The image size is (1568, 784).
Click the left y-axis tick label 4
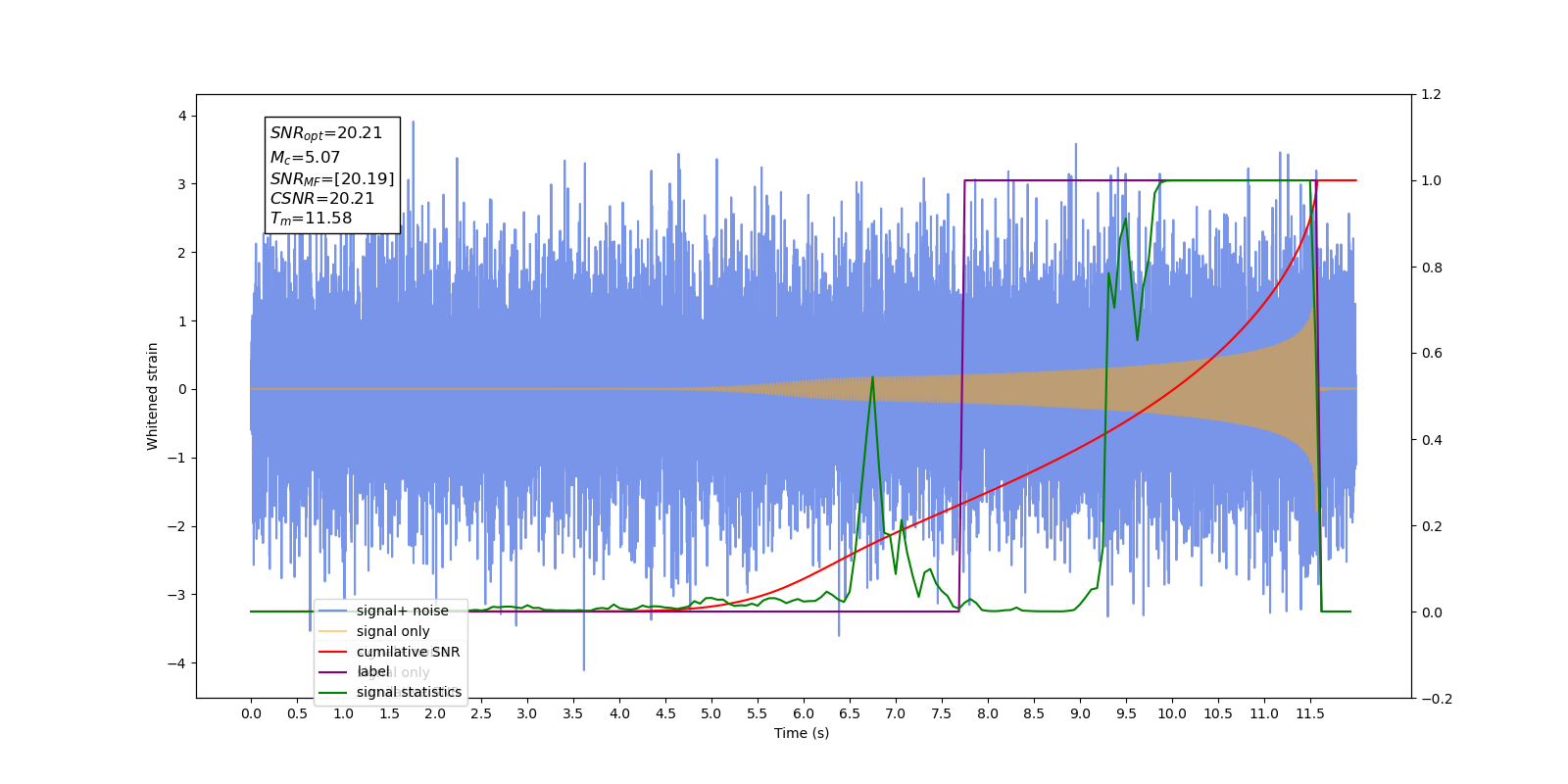[181, 116]
